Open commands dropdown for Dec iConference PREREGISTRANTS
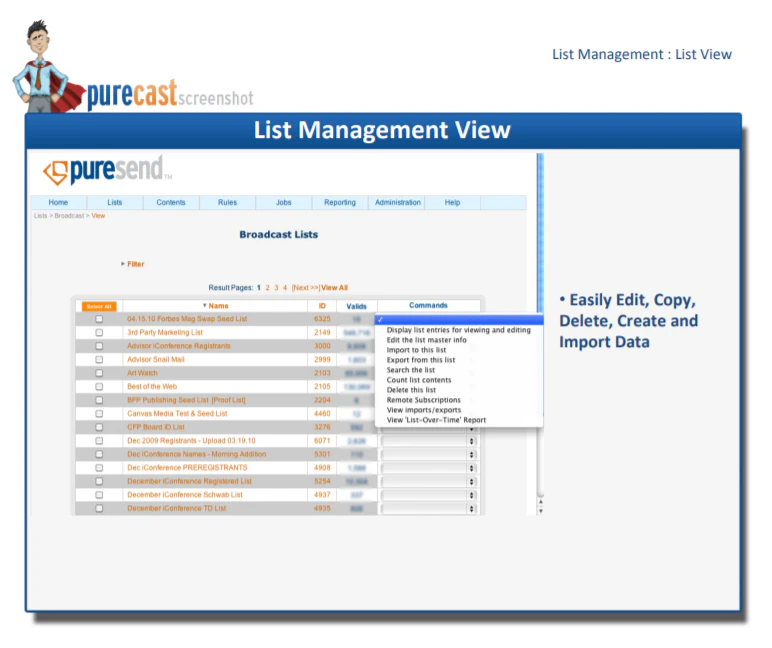The width and height of the screenshot is (772, 648). click(429, 468)
